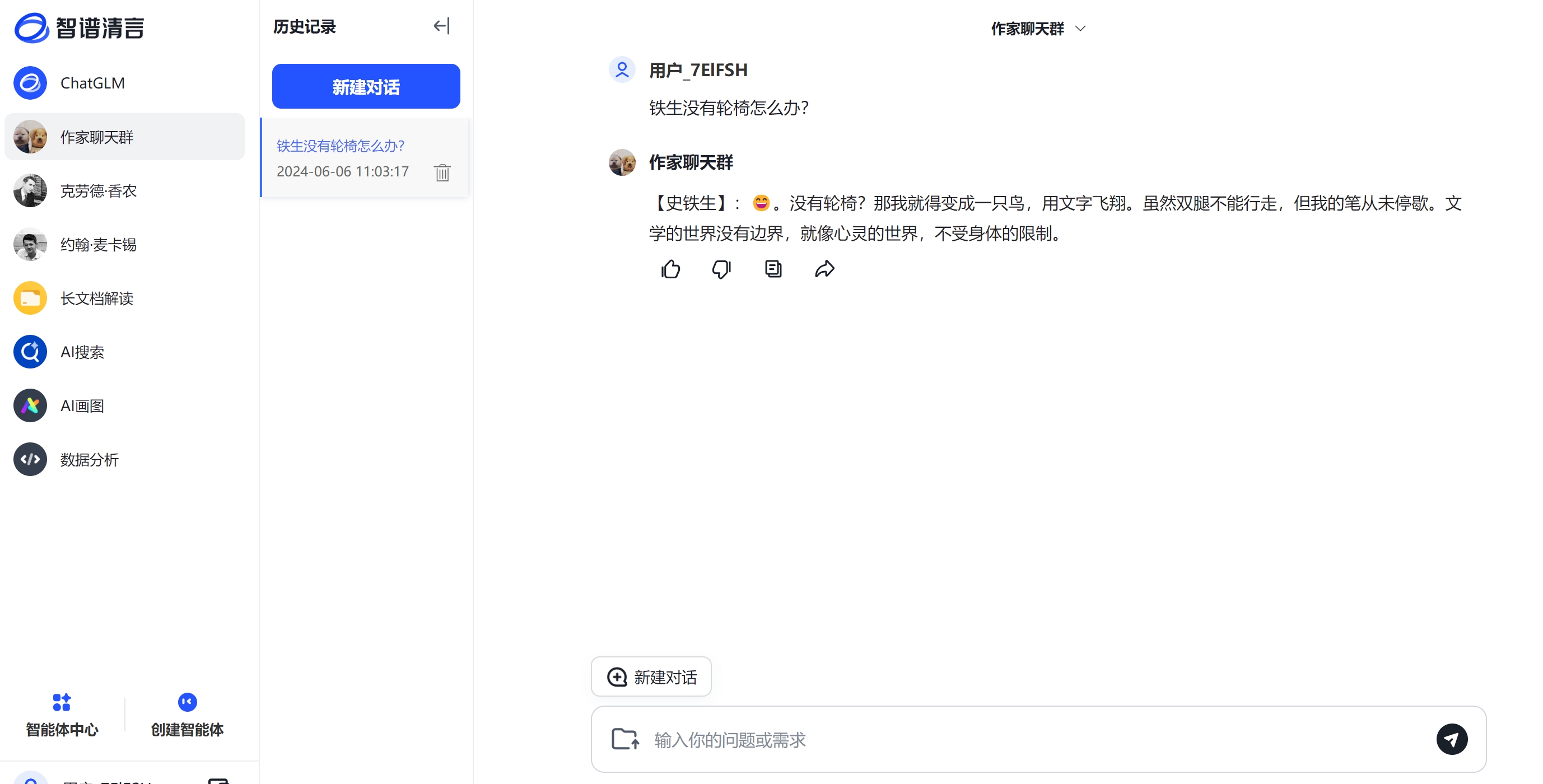The height and width of the screenshot is (784, 1543).
Task: Open 约翰·麦卡锡 agent
Action: 99,244
